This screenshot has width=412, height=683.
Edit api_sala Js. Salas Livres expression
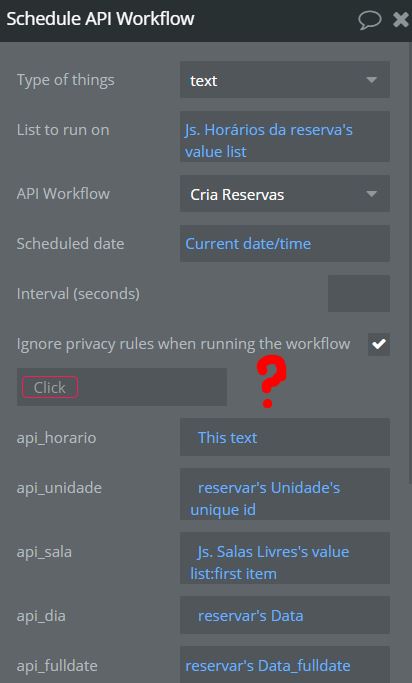click(284, 558)
